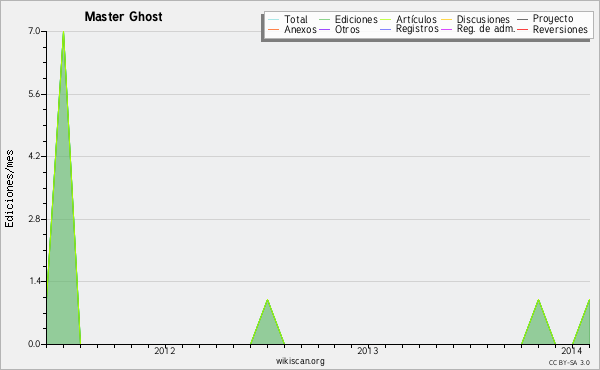This screenshot has height=370, width=600.
Task: Click the cyan line swatch beside Total
Action: tap(274, 19)
